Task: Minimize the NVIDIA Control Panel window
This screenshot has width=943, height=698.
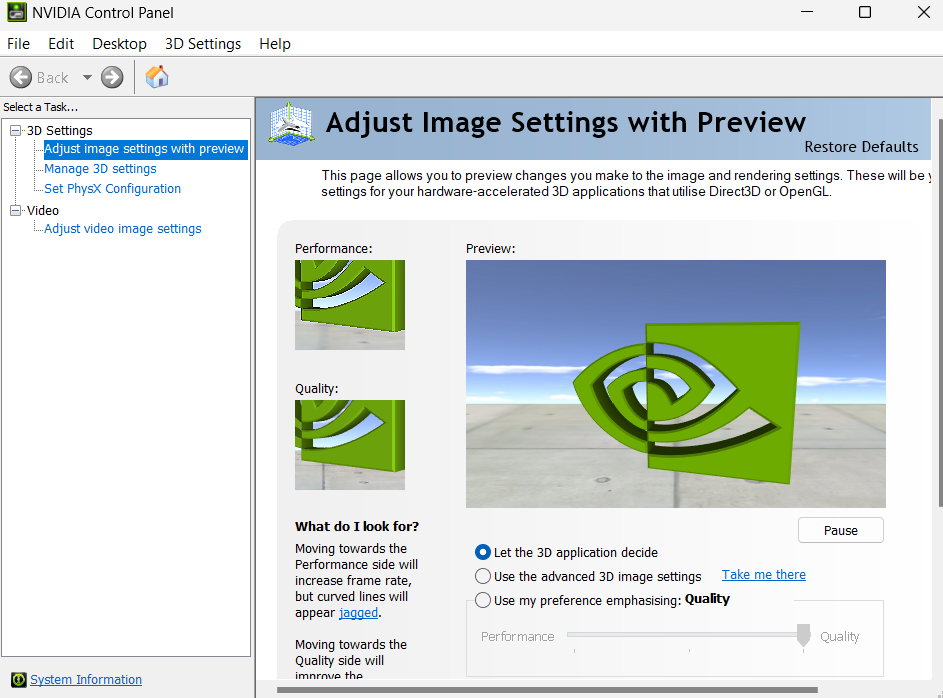Action: [x=807, y=12]
